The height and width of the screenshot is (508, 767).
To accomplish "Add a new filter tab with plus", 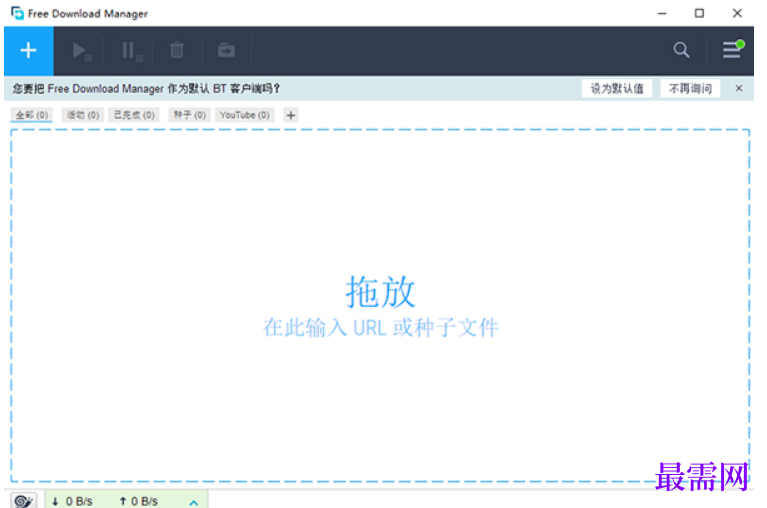I will (291, 115).
